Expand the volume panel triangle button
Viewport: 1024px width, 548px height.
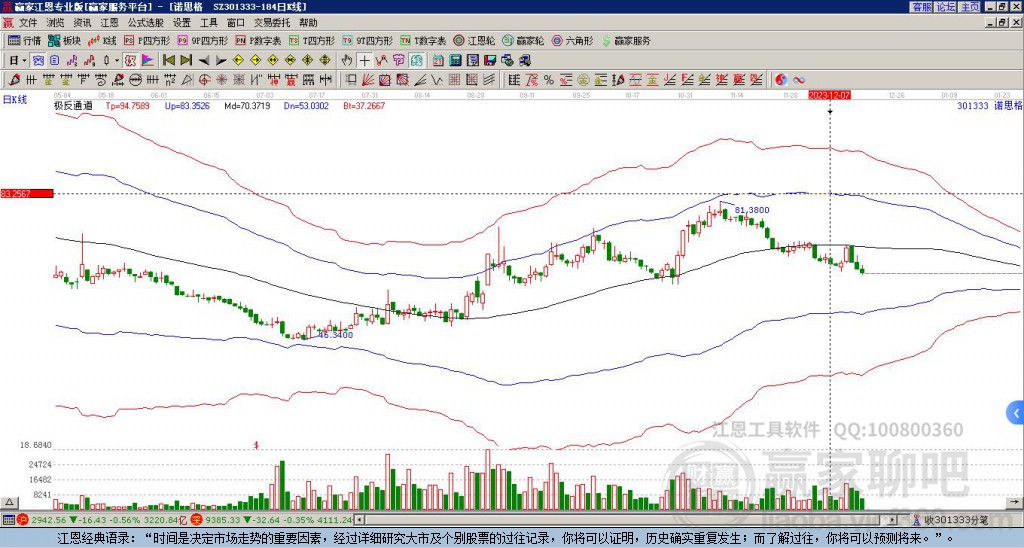(x=9, y=502)
